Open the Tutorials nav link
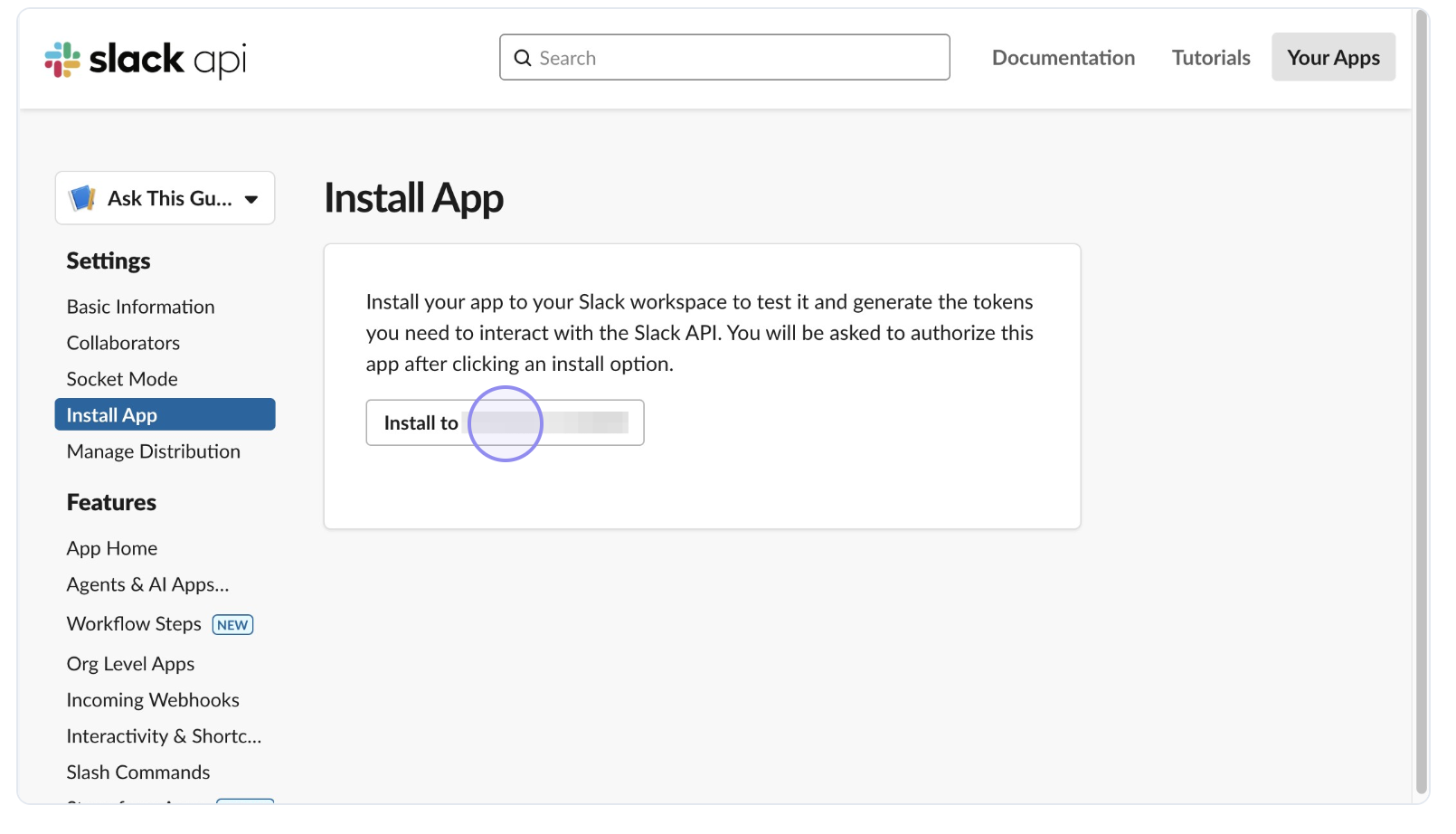Screen dimensions: 1456x834 pyautogui.click(x=1210, y=58)
